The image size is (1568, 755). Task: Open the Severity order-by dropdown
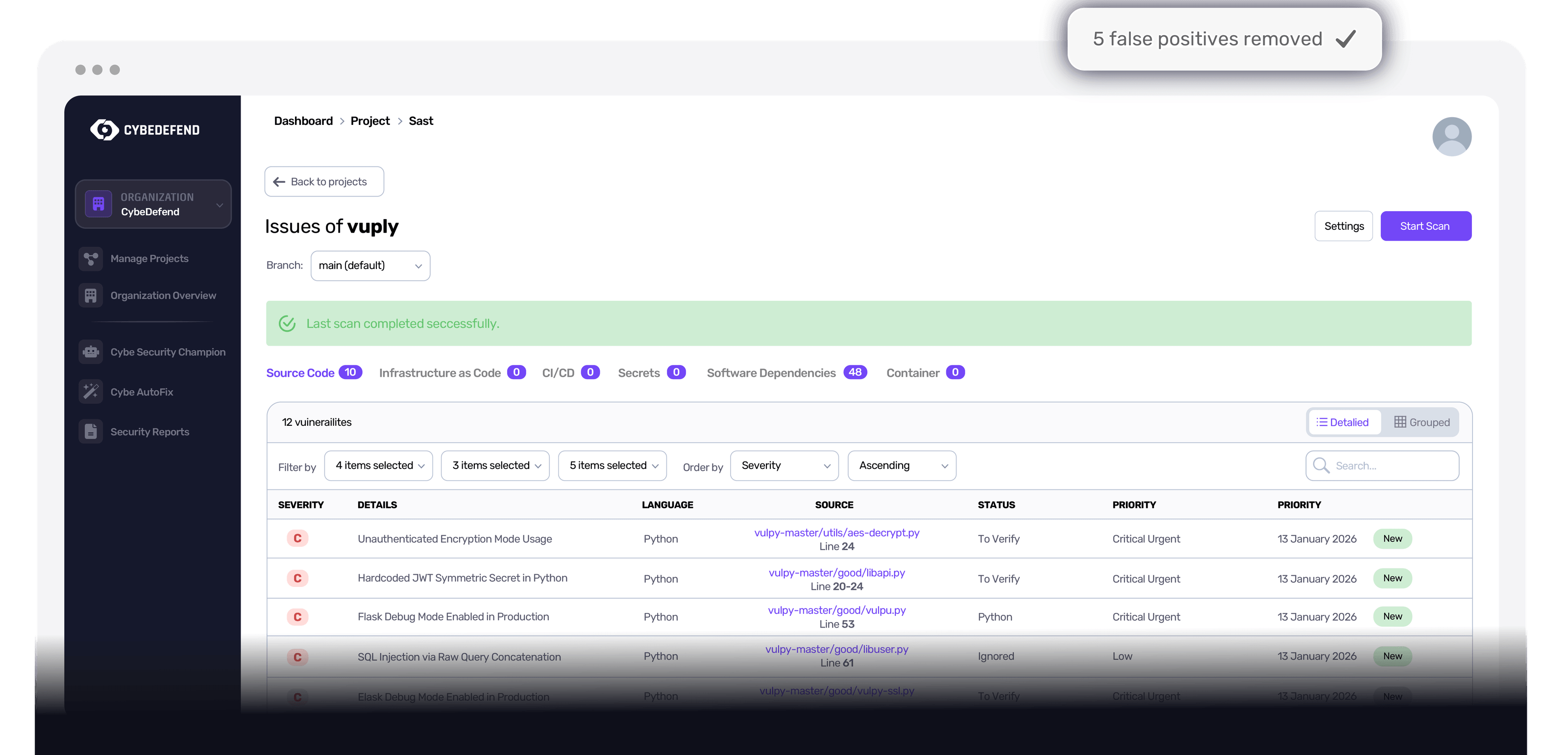784,465
